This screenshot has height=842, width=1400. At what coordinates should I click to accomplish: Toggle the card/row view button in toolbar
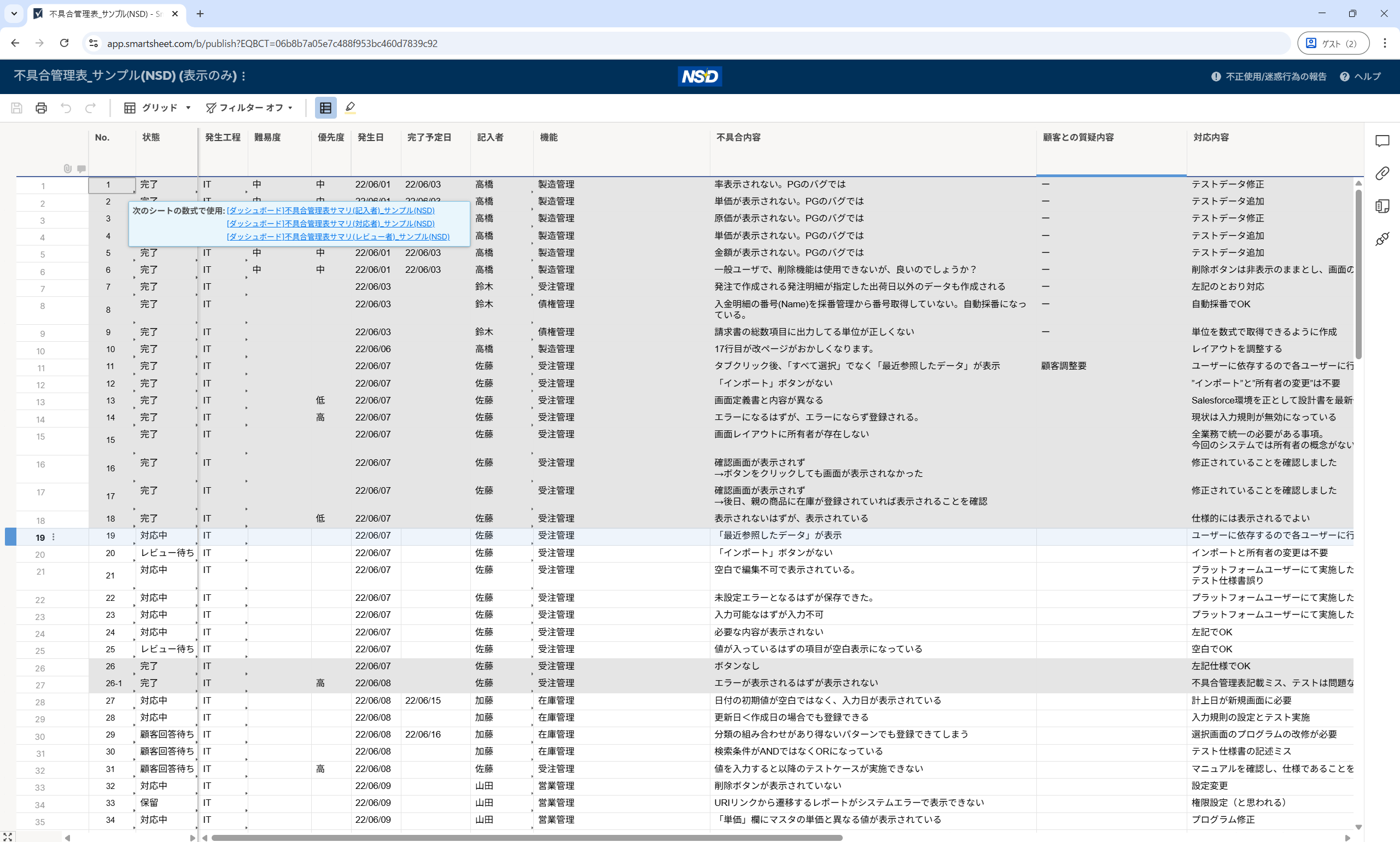pyautogui.click(x=325, y=108)
